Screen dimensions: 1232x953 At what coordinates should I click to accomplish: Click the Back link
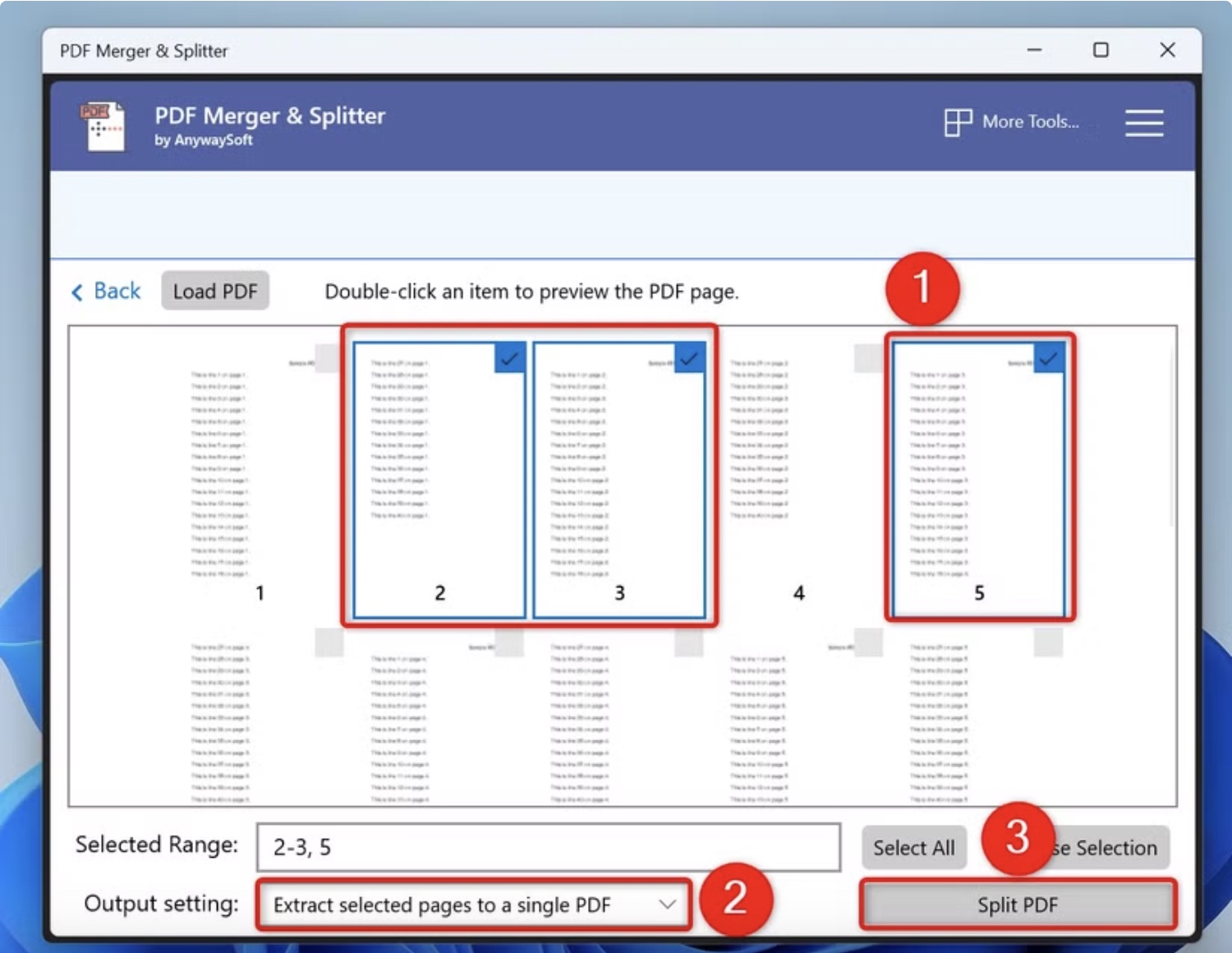[106, 291]
